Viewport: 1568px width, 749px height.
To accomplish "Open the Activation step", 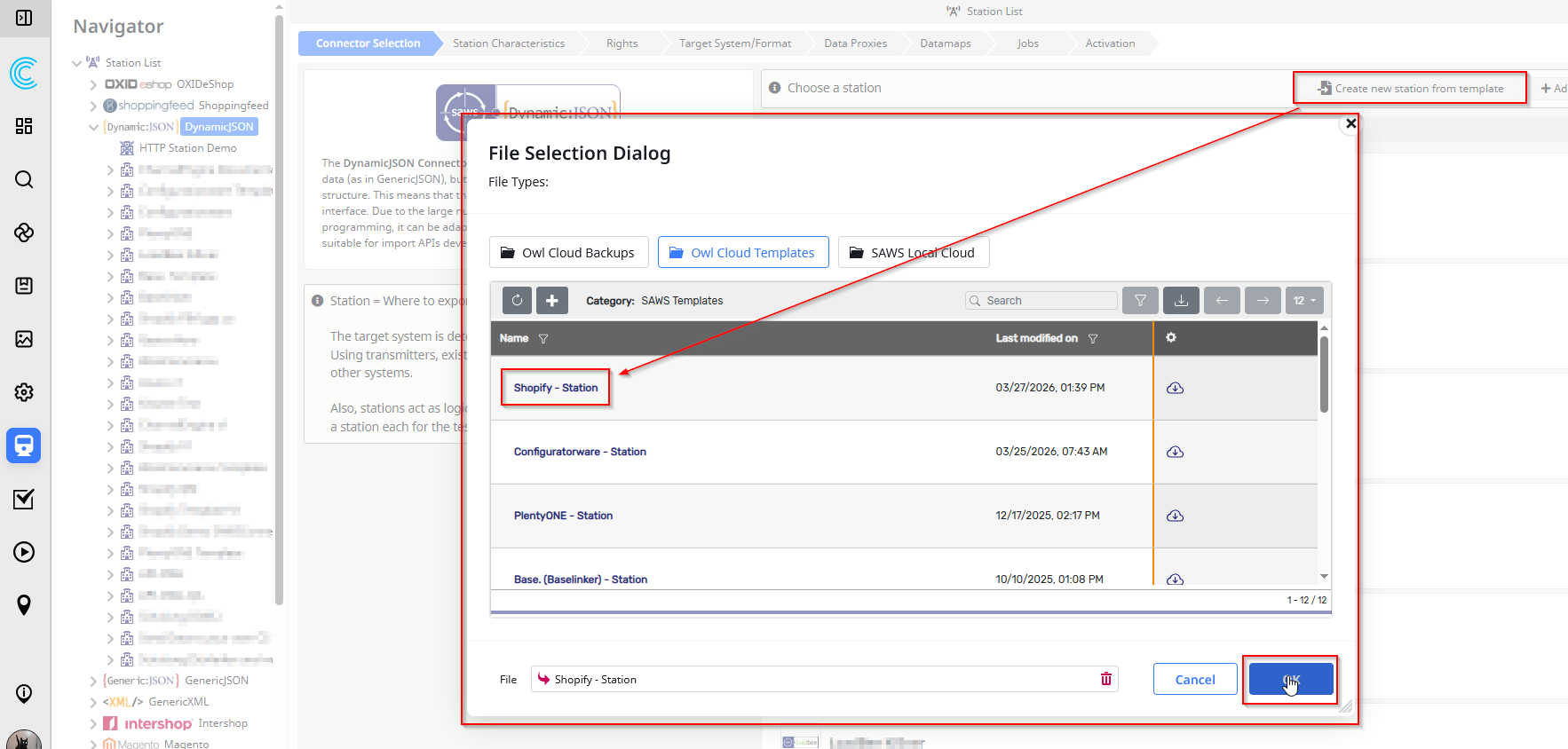I will point(1110,43).
